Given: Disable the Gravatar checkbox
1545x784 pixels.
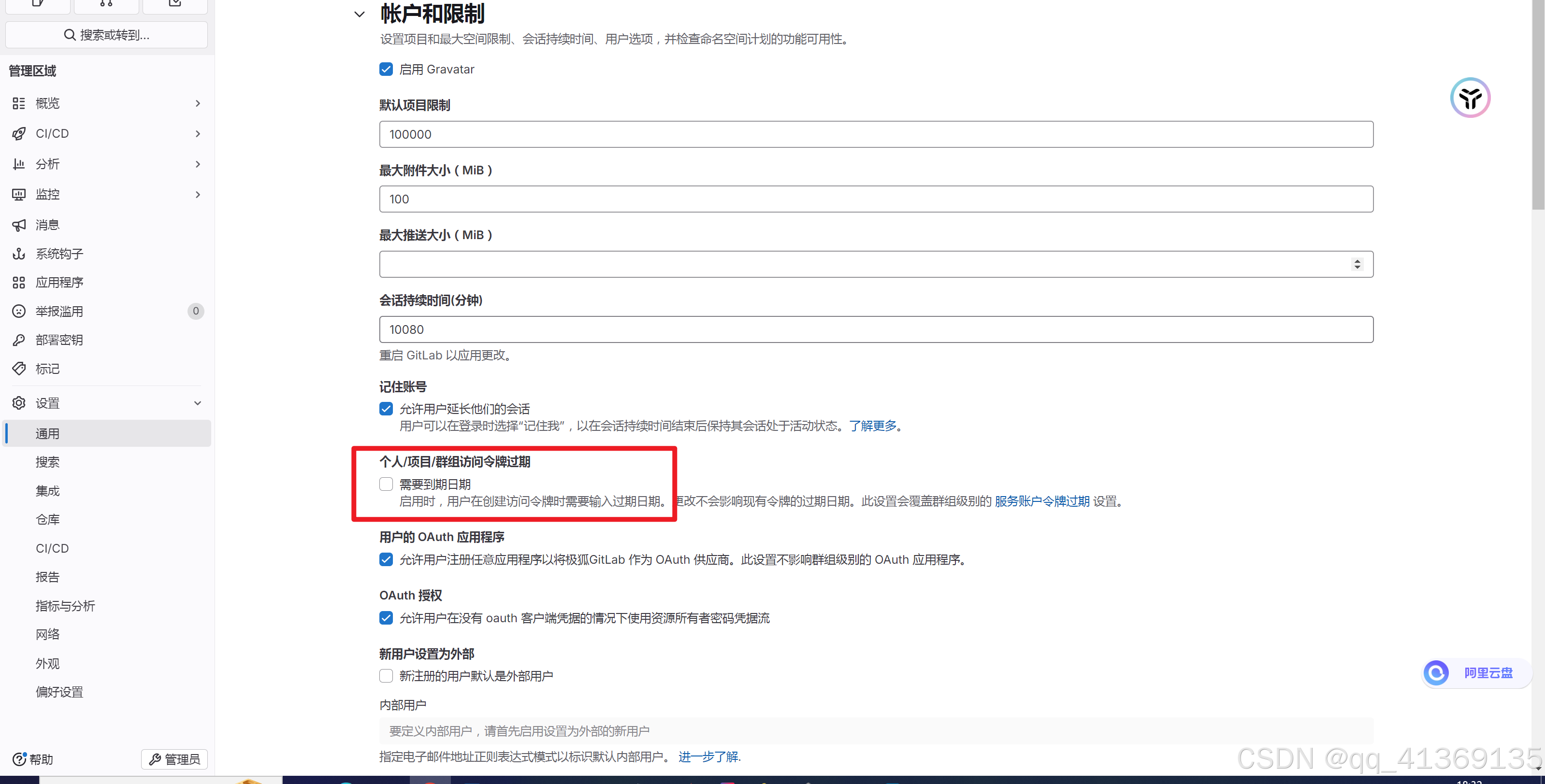Looking at the screenshot, I should tap(386, 70).
